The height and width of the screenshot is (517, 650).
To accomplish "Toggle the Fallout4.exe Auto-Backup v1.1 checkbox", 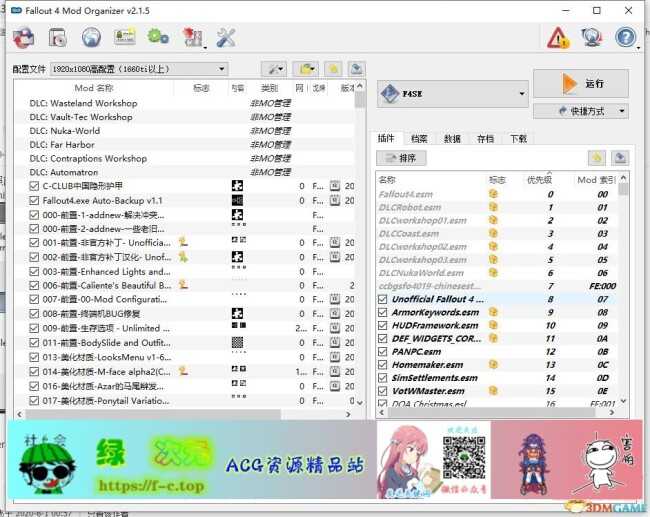I will click(35, 200).
